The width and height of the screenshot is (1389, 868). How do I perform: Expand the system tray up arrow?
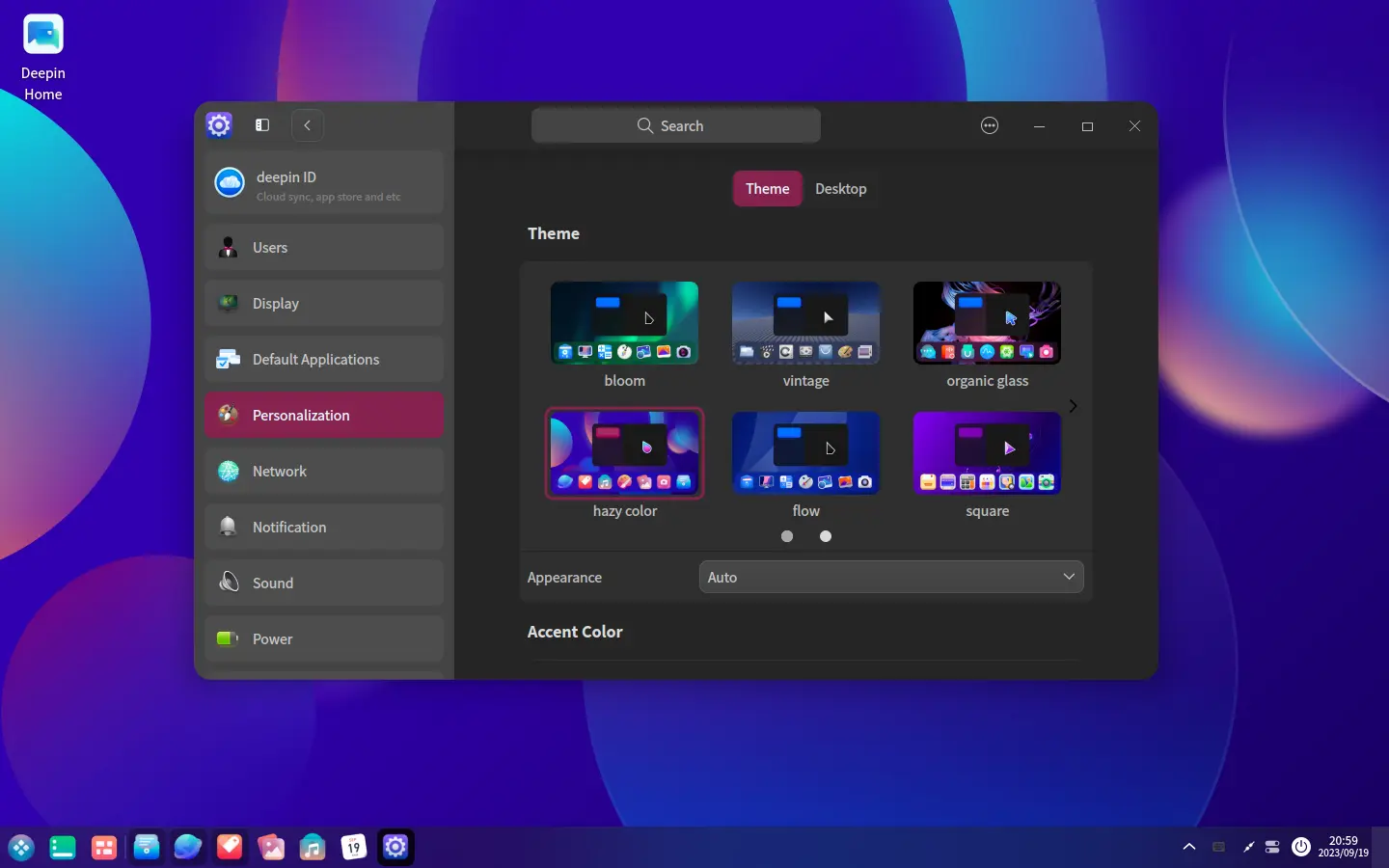(1189, 847)
